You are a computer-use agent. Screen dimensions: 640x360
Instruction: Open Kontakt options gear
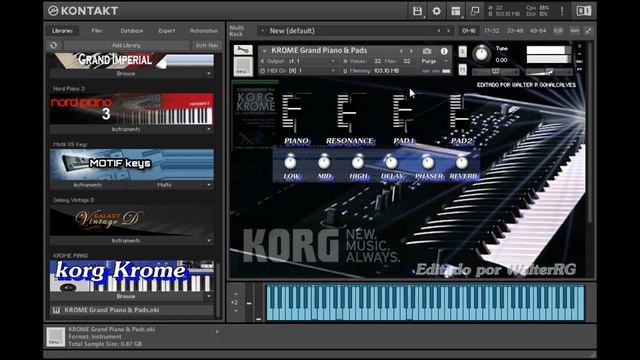[436, 11]
